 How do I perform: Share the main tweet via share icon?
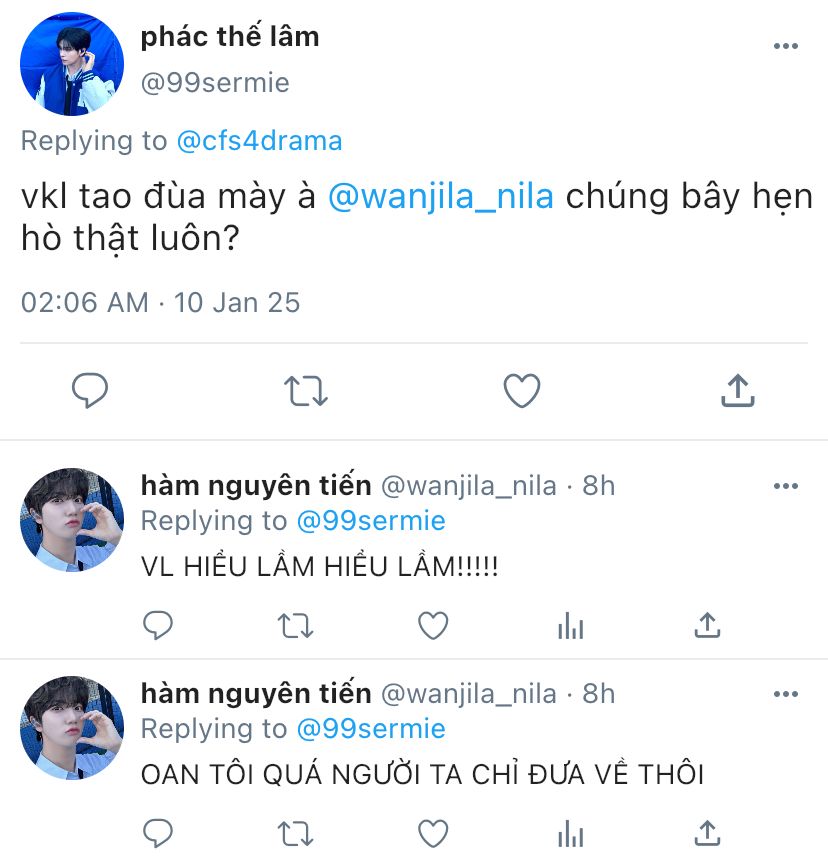point(738,390)
